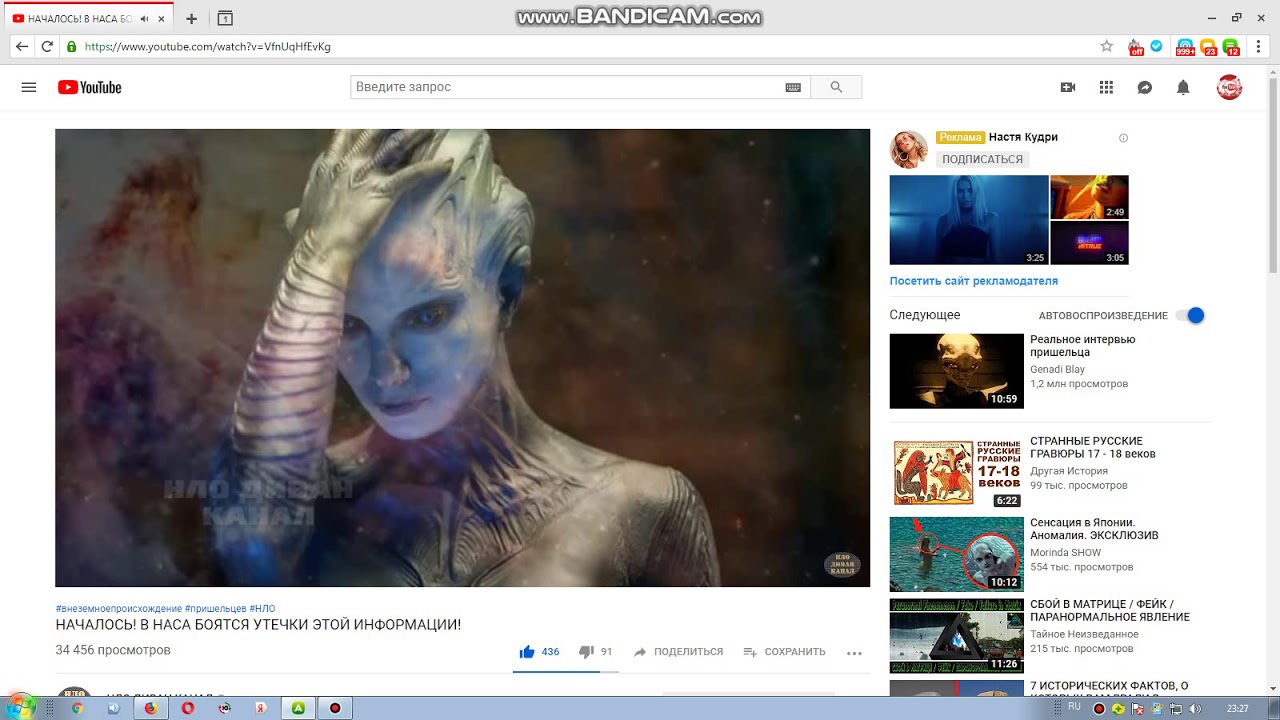Open the #внеземноепроисхождение hashtag

[x=119, y=608]
